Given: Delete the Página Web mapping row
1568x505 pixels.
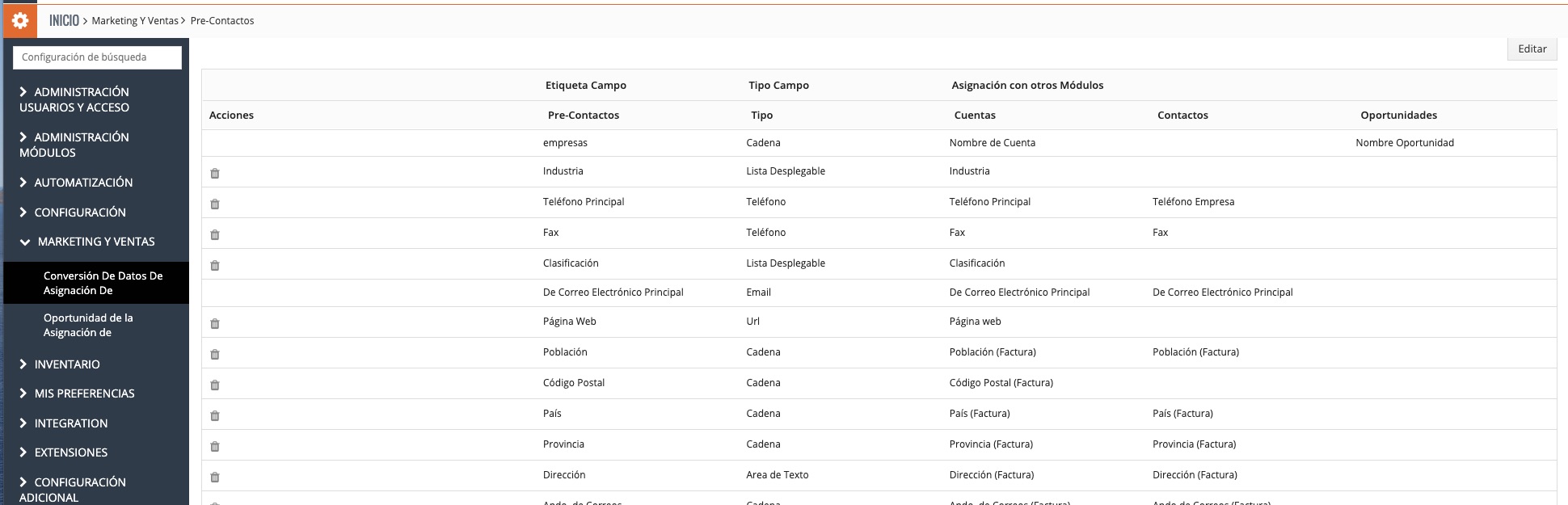Looking at the screenshot, I should coord(215,323).
